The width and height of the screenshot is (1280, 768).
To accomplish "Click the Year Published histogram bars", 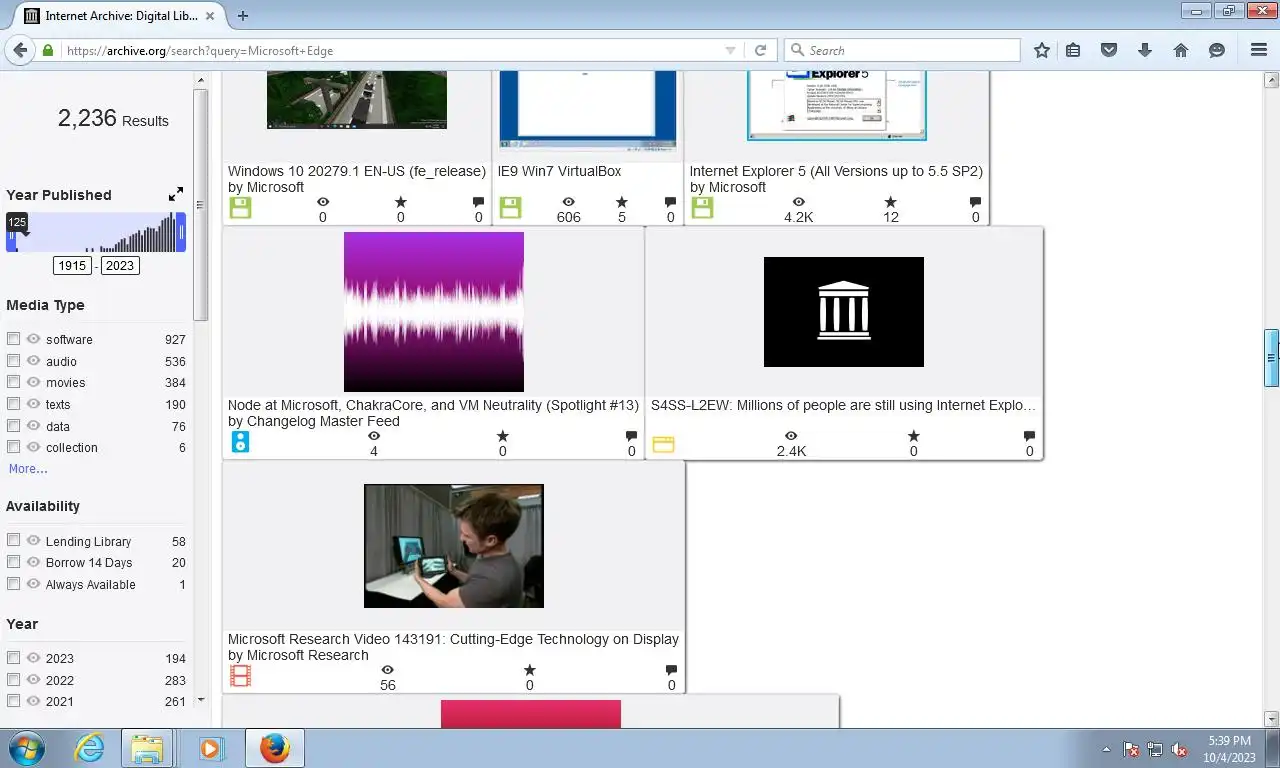I will click(96, 232).
